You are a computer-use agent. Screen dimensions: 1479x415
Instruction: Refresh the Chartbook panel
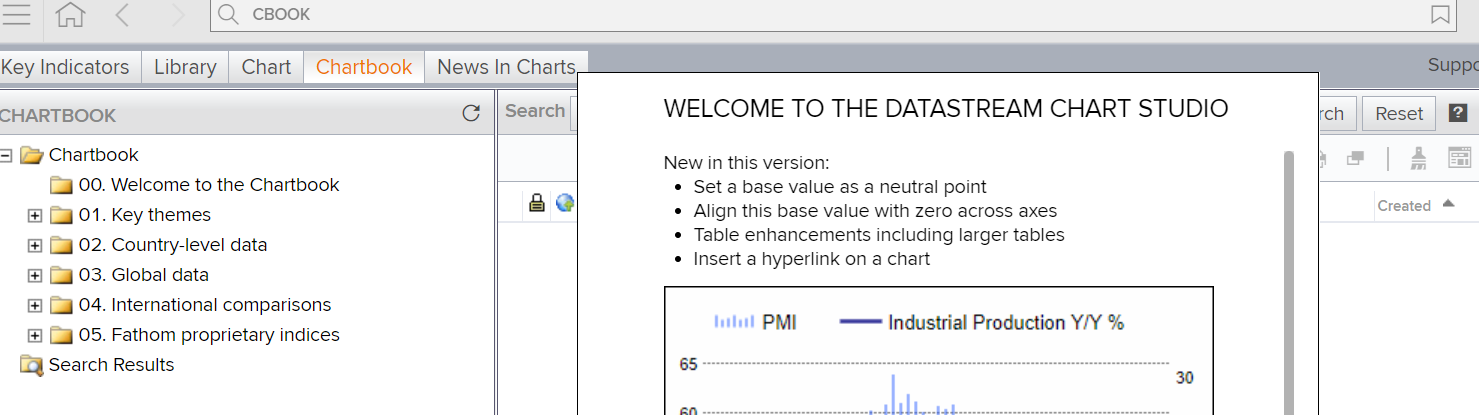point(471,114)
